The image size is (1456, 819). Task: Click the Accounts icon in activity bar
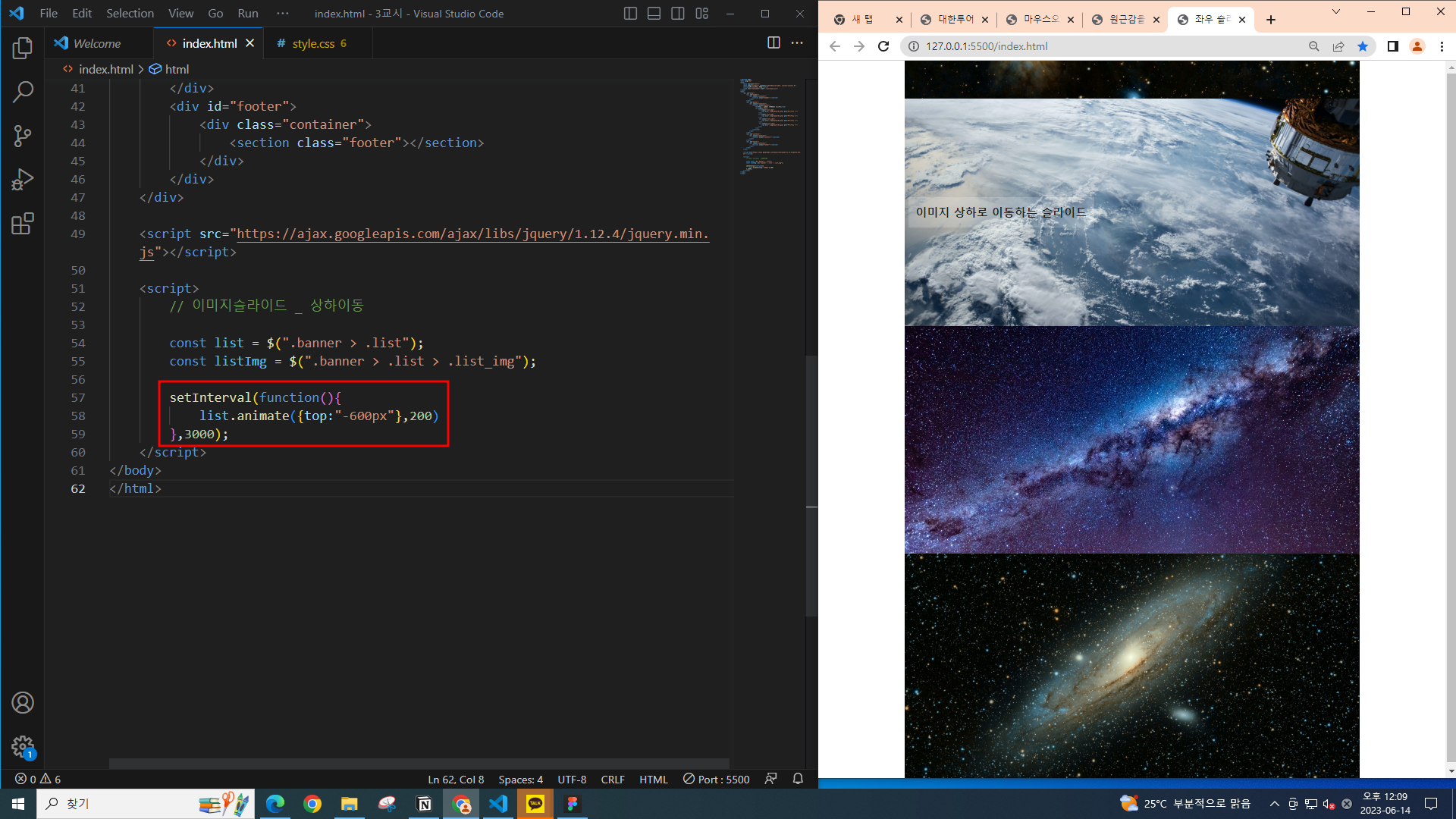pos(23,703)
